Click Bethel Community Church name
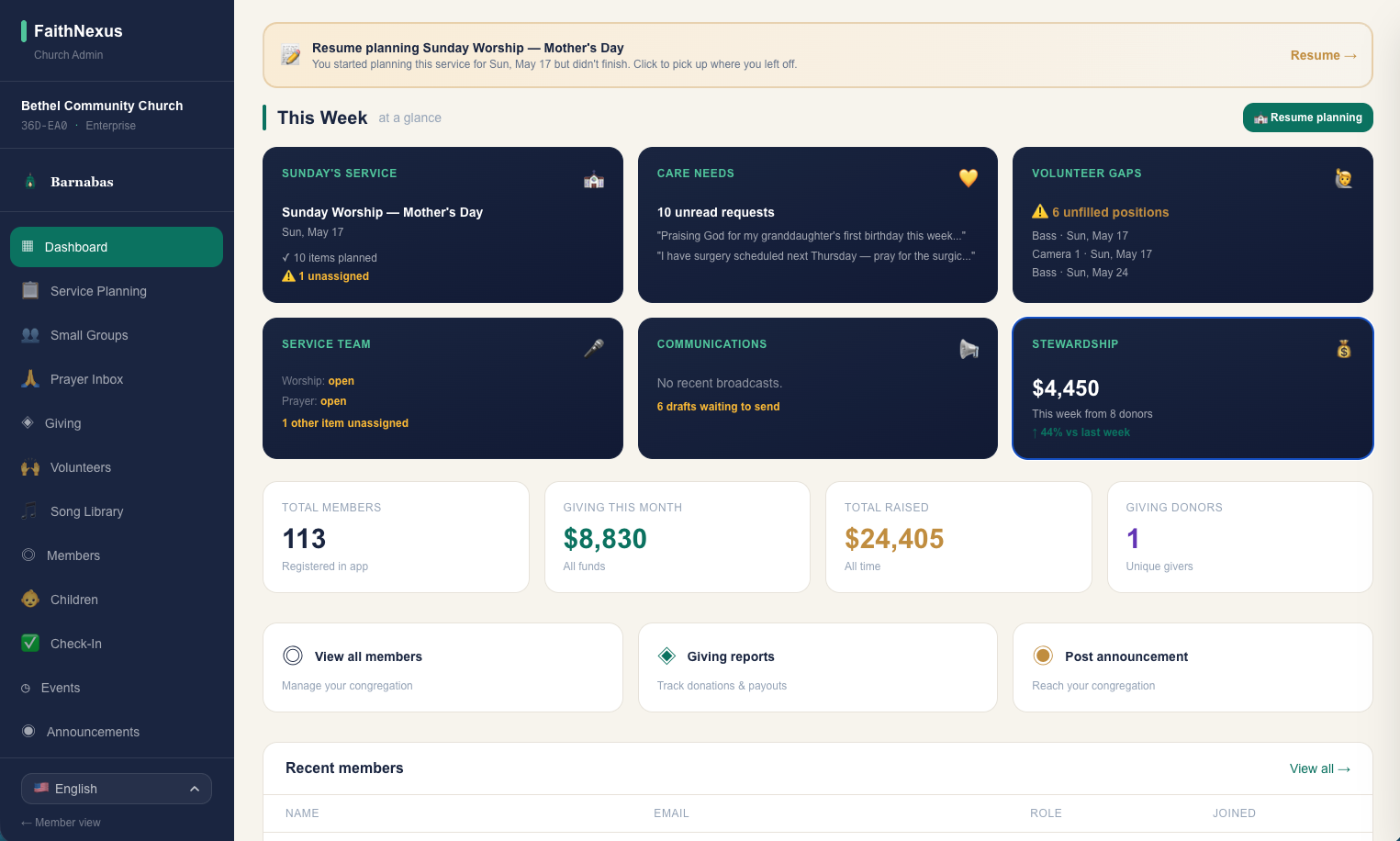 (102, 106)
